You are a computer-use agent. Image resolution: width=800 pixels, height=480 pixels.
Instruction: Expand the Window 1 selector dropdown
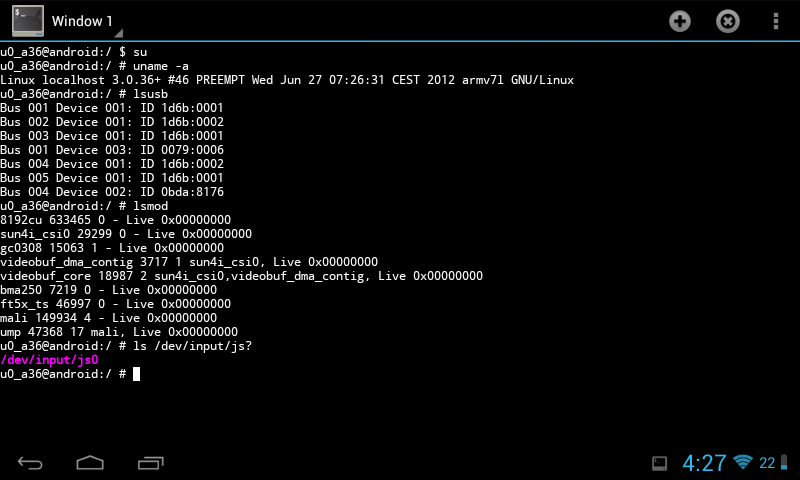tap(82, 21)
